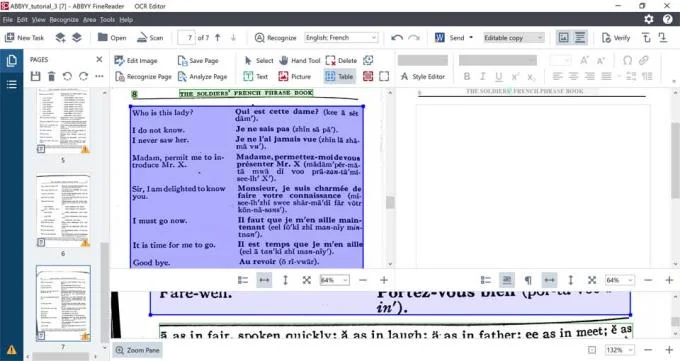
Task: Click the Pages sidebar icon
Action: click(11, 61)
